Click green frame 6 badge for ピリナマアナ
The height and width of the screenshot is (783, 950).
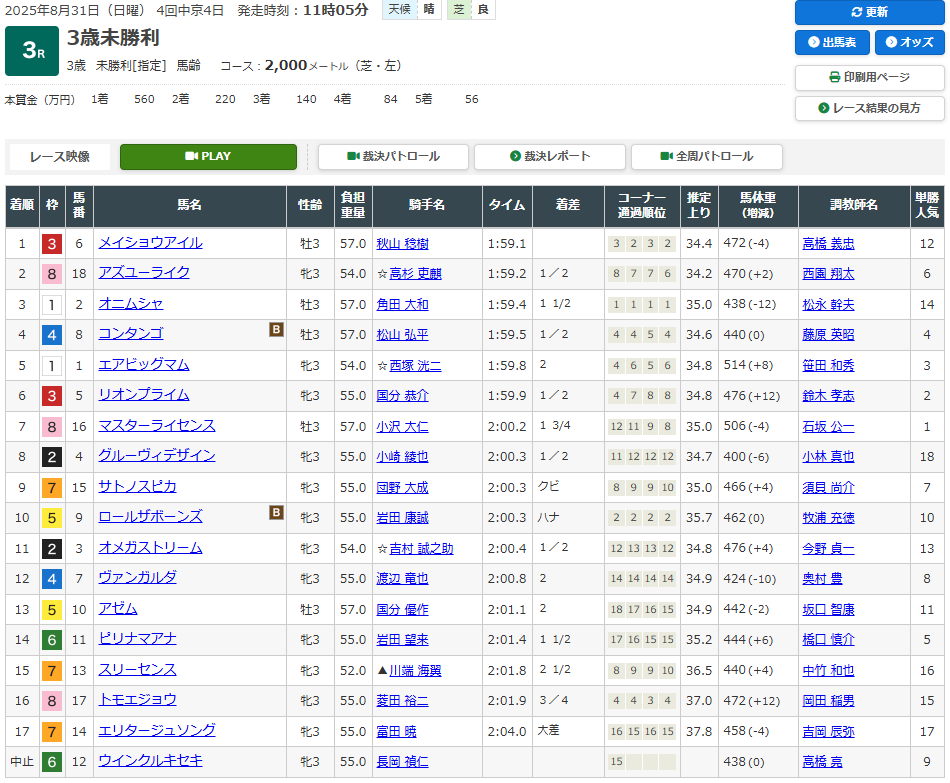[x=51, y=640]
